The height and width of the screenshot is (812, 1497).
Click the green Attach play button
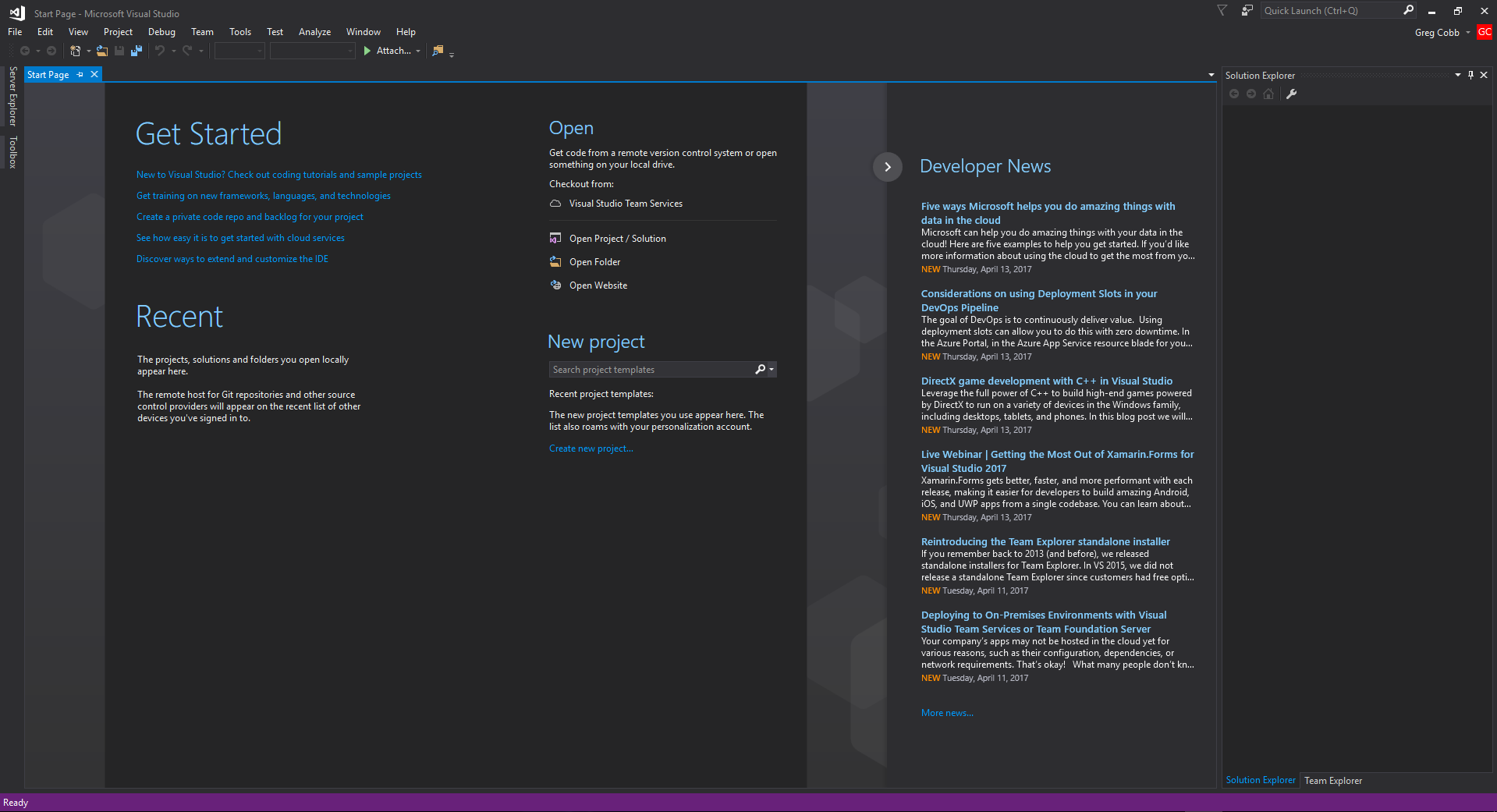[x=367, y=51]
